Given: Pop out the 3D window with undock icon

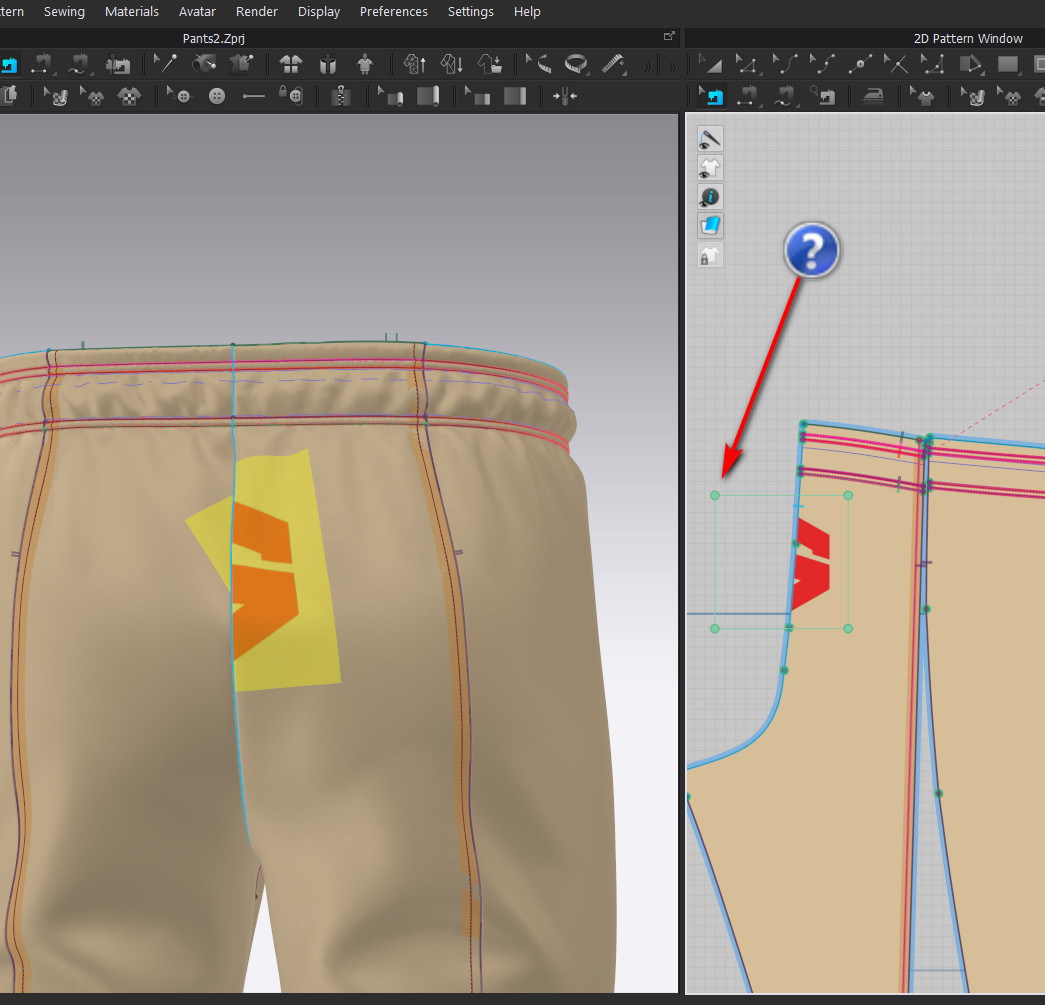Looking at the screenshot, I should pos(669,36).
